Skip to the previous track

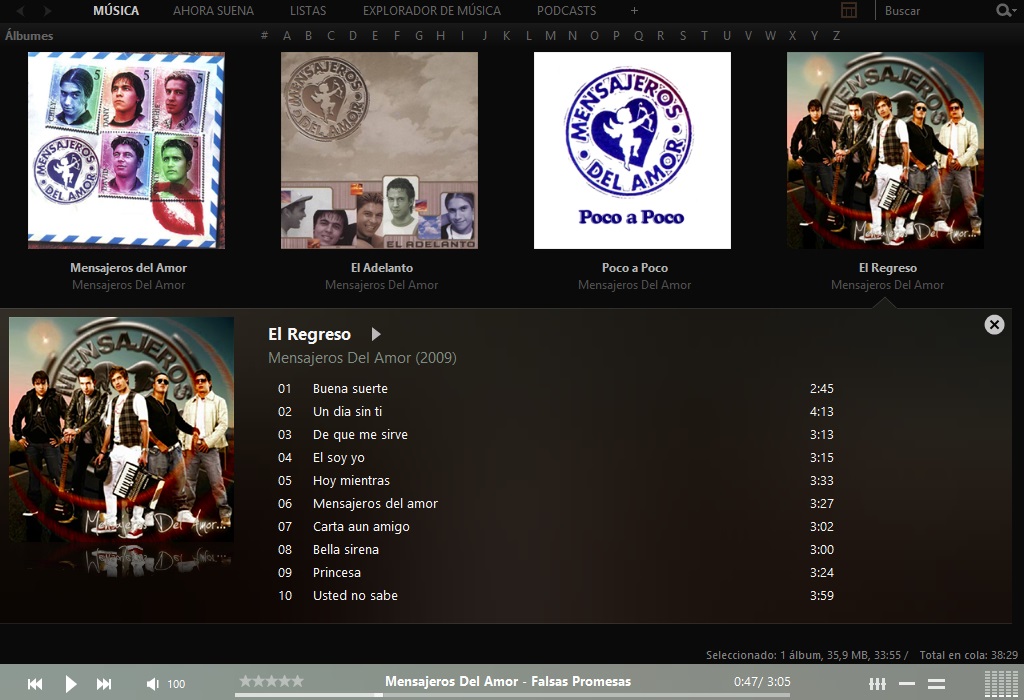pyautogui.click(x=35, y=684)
